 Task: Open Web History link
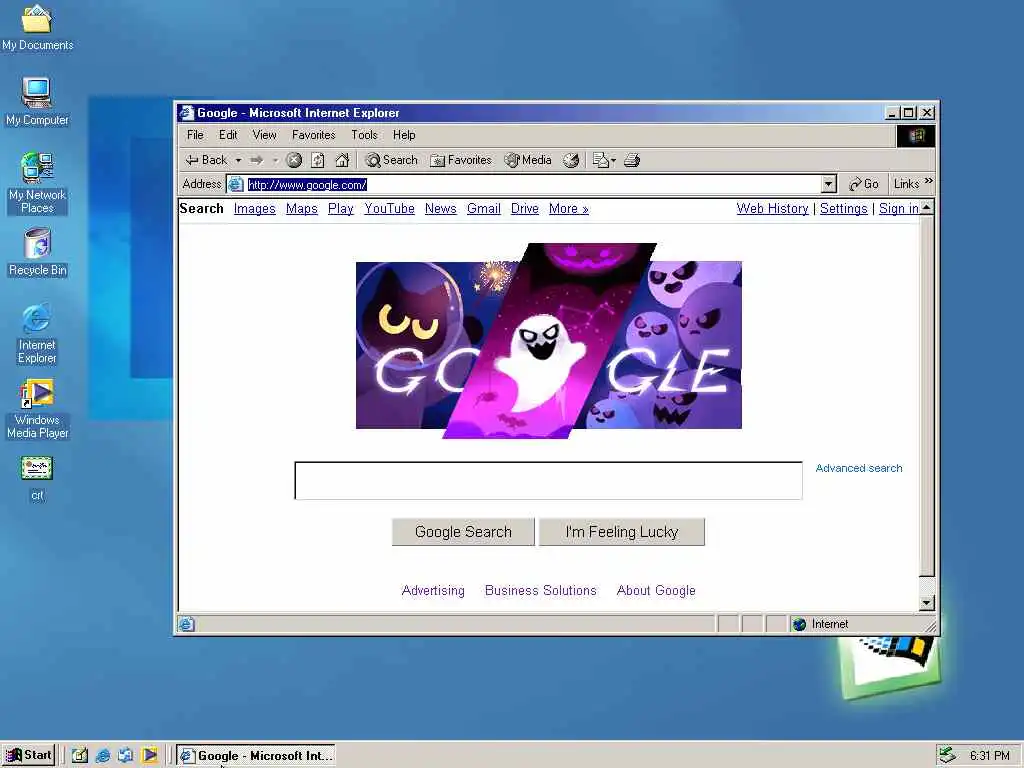click(773, 208)
